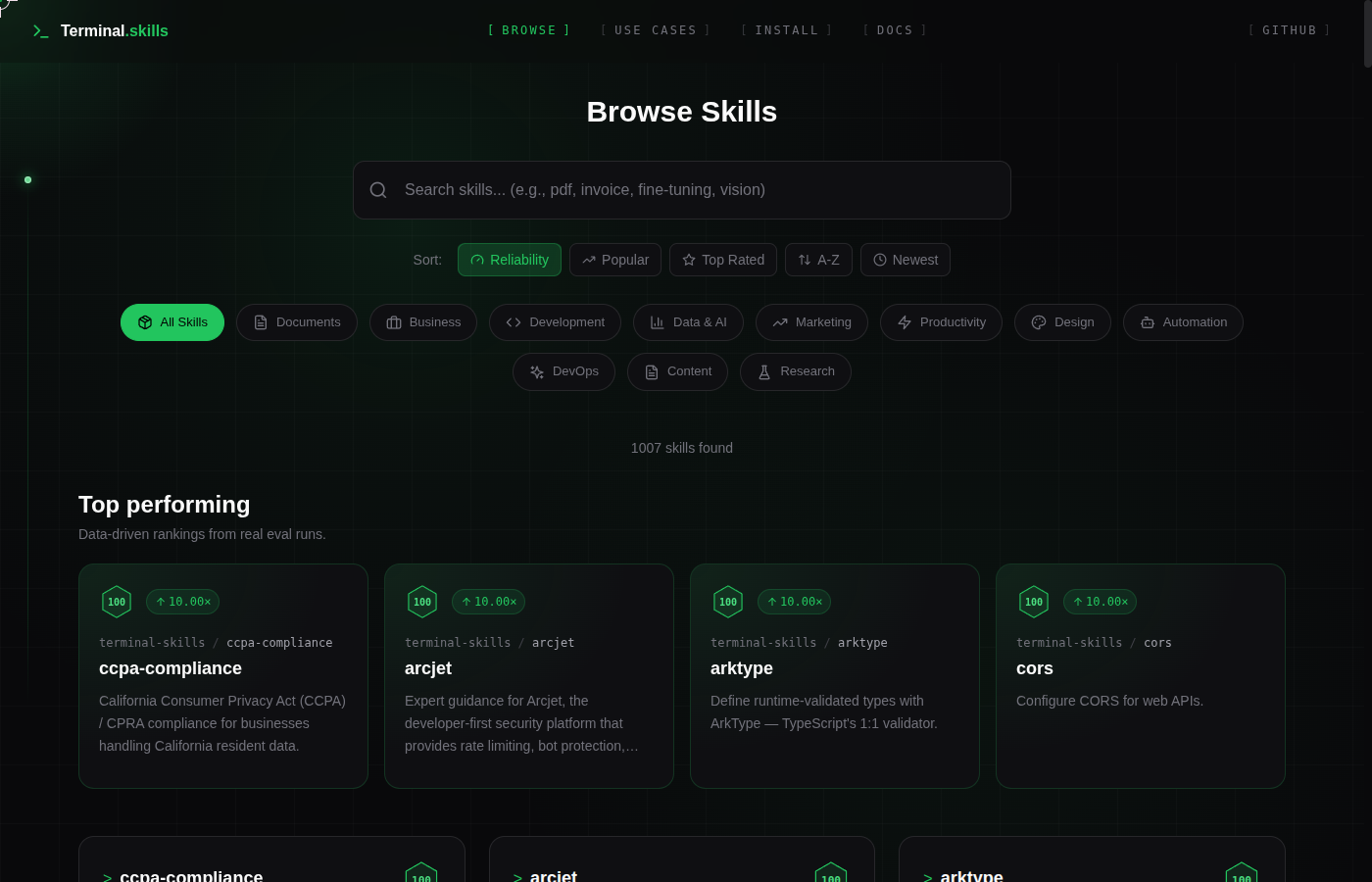Viewport: 1372px width, 882px height.
Task: Click the file icon in Content
Action: pyautogui.click(x=652, y=372)
